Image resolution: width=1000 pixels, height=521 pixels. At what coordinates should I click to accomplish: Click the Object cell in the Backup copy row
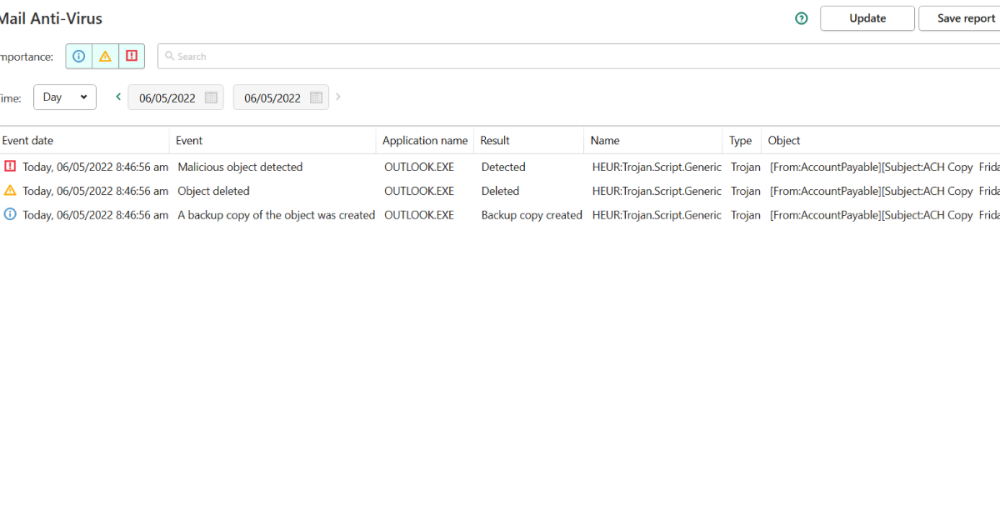(885, 215)
